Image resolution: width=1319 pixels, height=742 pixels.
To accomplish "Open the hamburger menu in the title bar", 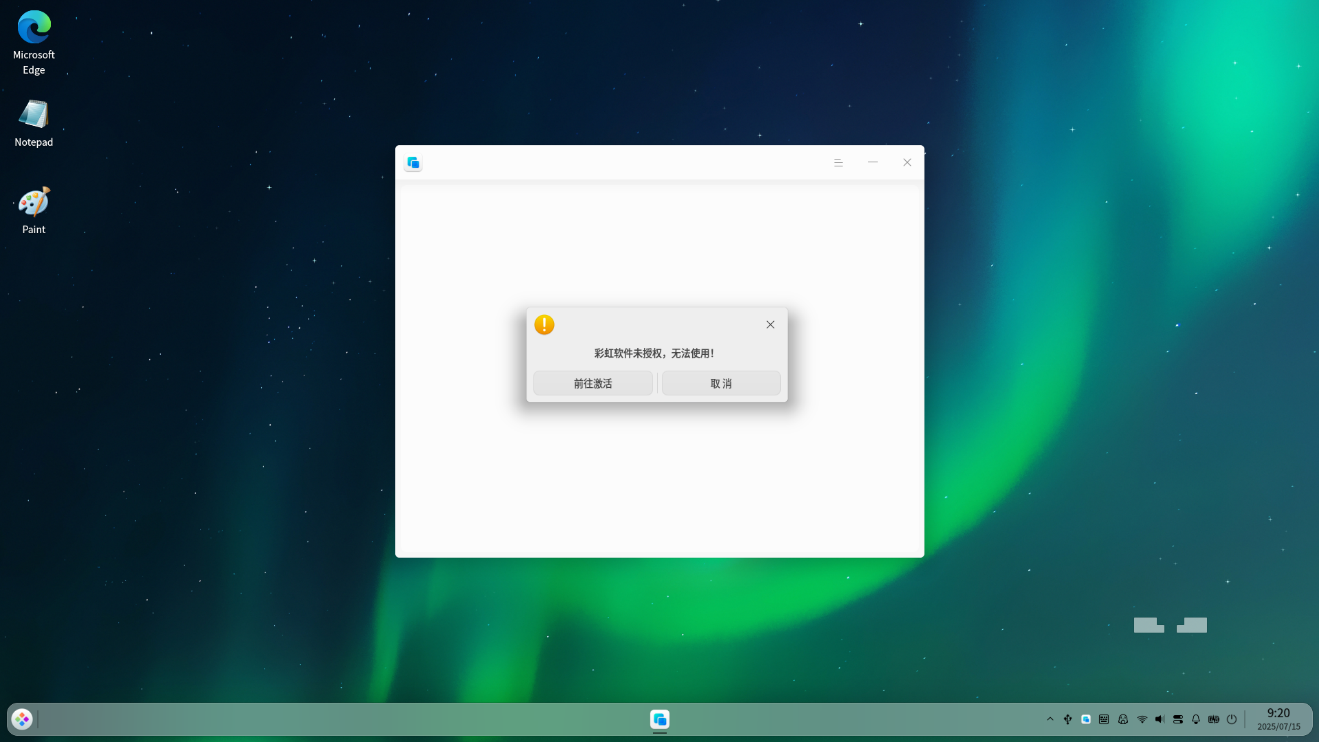I will pyautogui.click(x=838, y=163).
